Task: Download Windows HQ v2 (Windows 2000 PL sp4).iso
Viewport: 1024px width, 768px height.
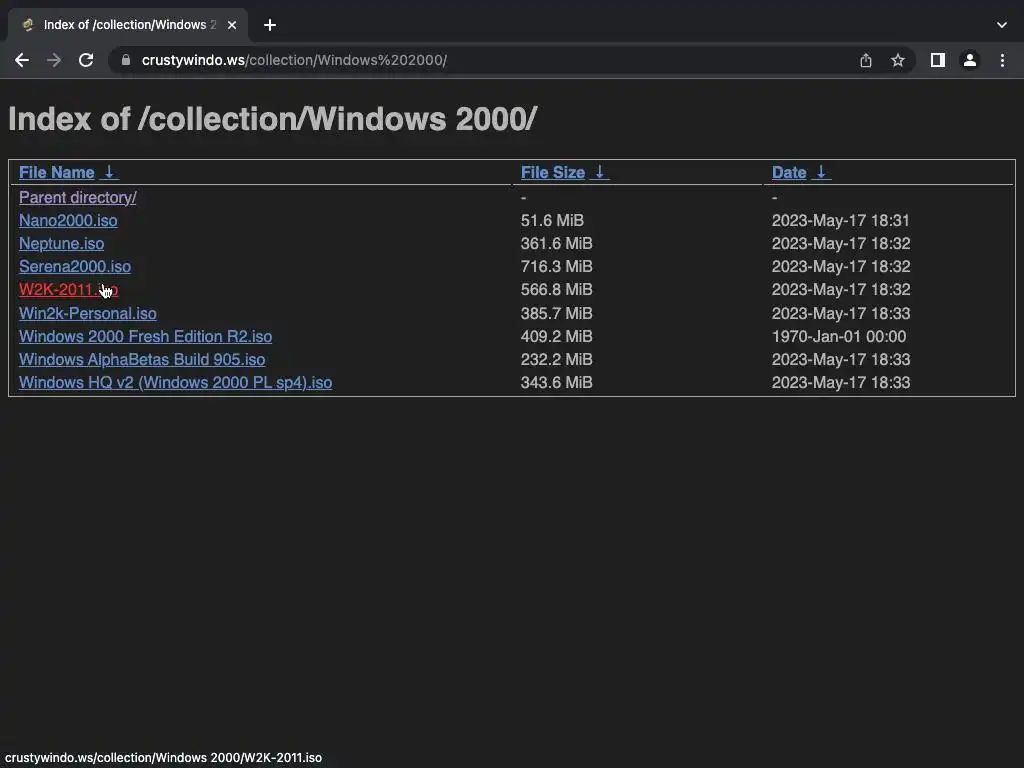Action: coord(175,383)
